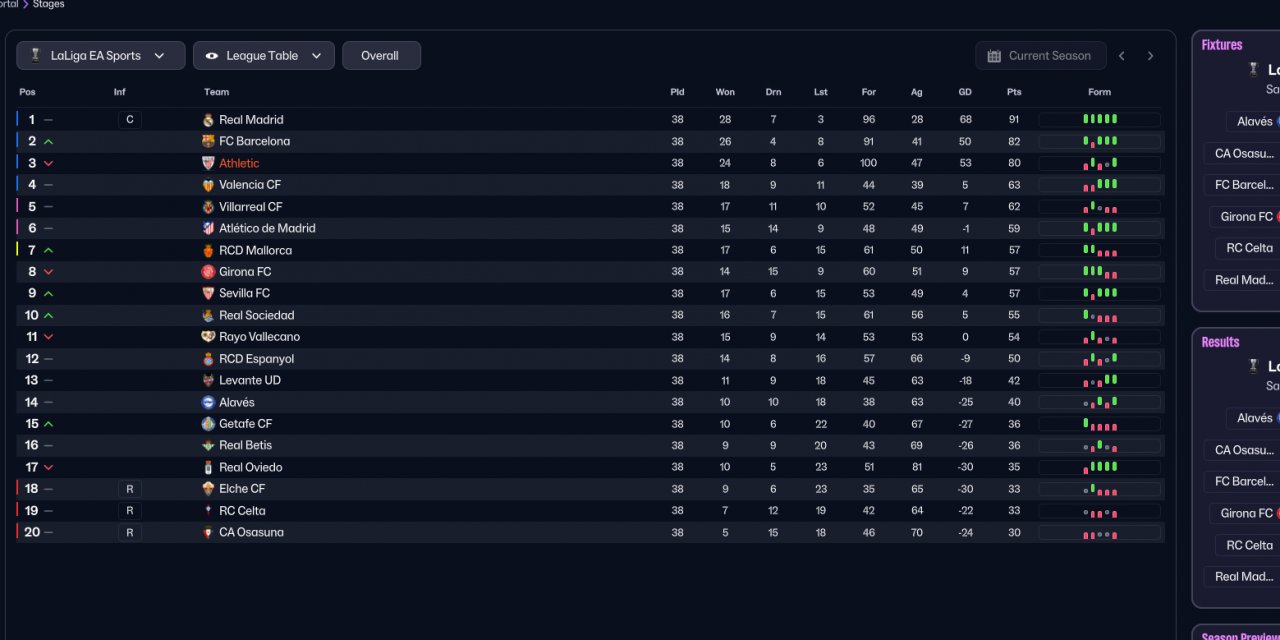This screenshot has height=640, width=1280.
Task: Click the Levante UD club badge
Action: point(208,380)
